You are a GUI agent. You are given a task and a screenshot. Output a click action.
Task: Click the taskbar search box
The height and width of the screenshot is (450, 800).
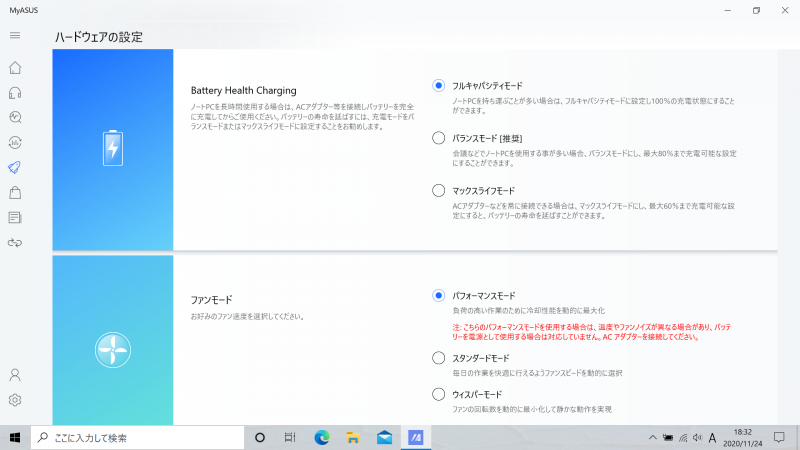point(138,438)
